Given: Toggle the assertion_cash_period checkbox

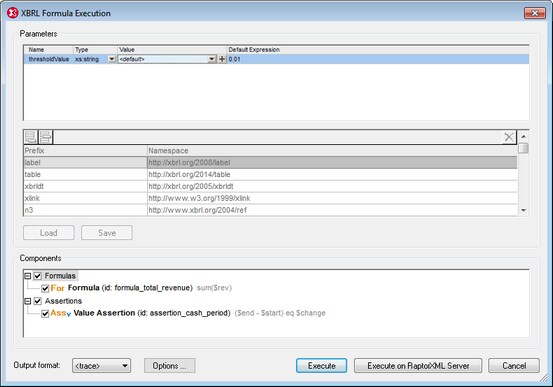Looking at the screenshot, I should click(x=45, y=313).
